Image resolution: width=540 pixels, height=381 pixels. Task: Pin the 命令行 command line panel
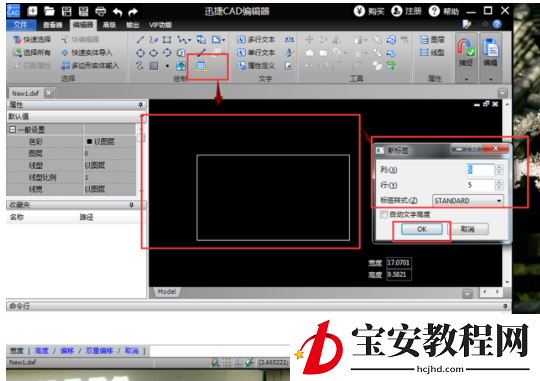coord(505,306)
